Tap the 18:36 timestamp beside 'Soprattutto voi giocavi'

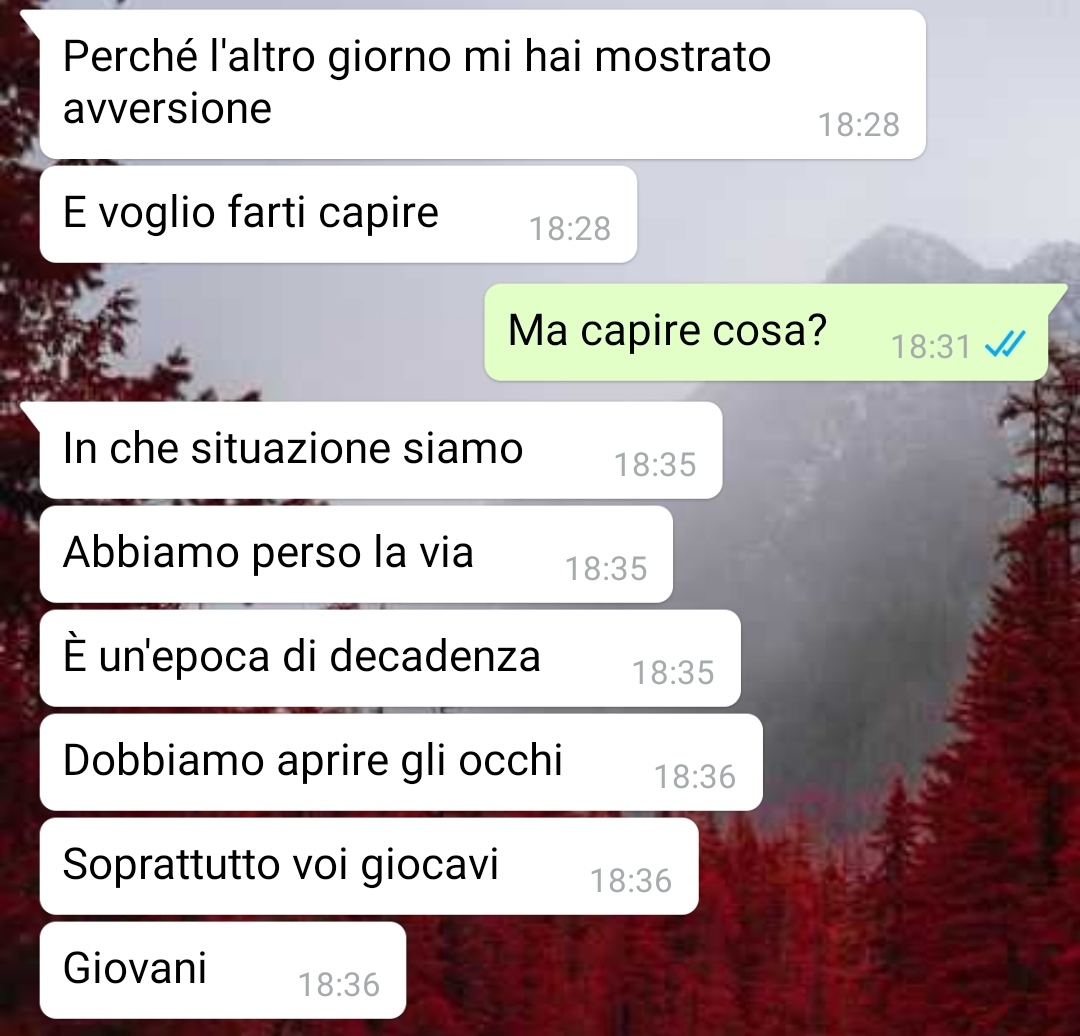(x=631, y=880)
